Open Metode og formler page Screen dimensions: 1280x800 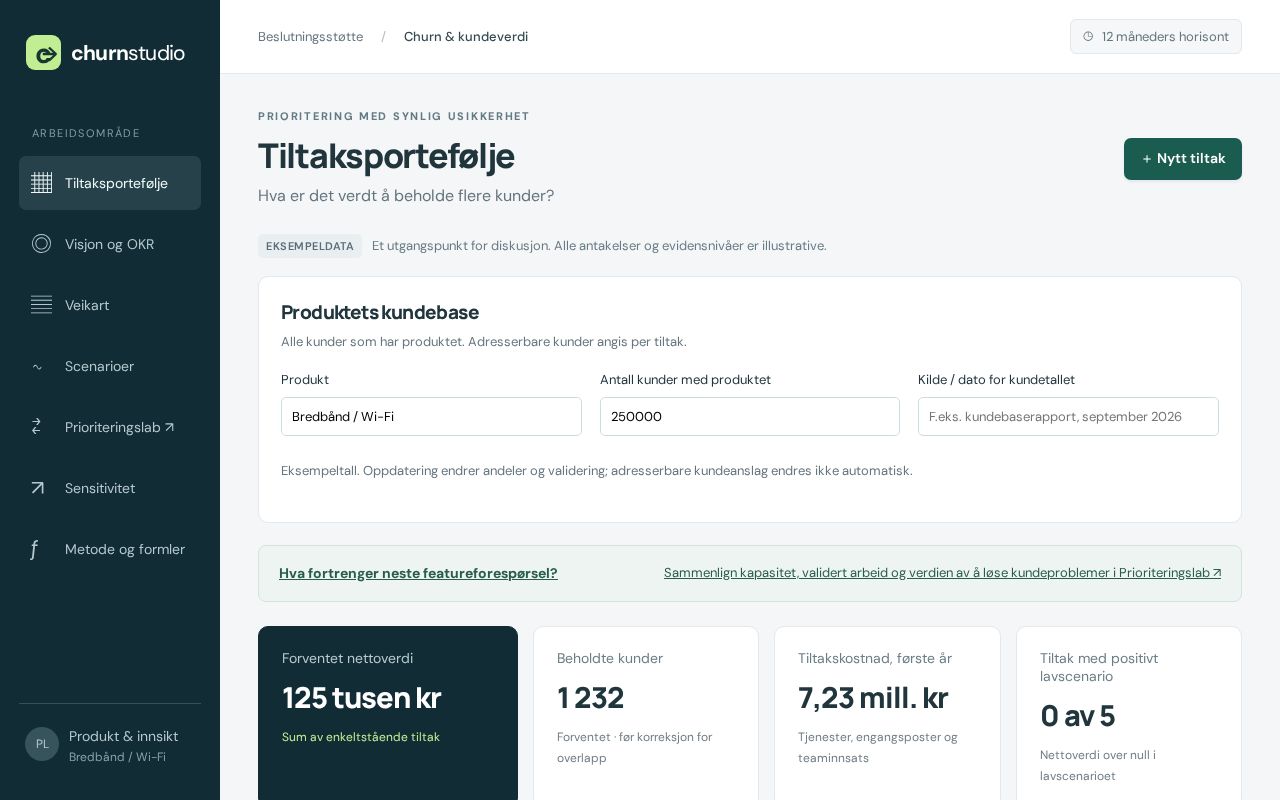pos(110,549)
